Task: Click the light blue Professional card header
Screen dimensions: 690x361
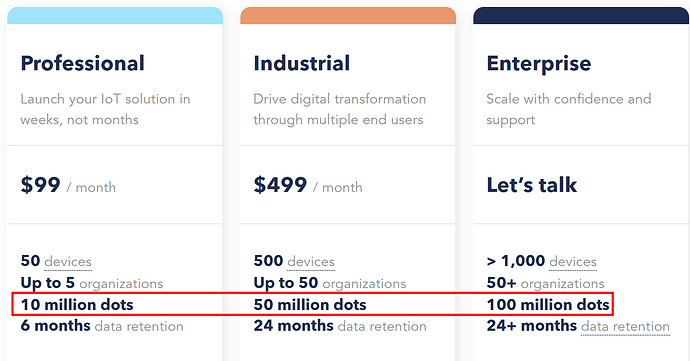Action: (x=115, y=15)
